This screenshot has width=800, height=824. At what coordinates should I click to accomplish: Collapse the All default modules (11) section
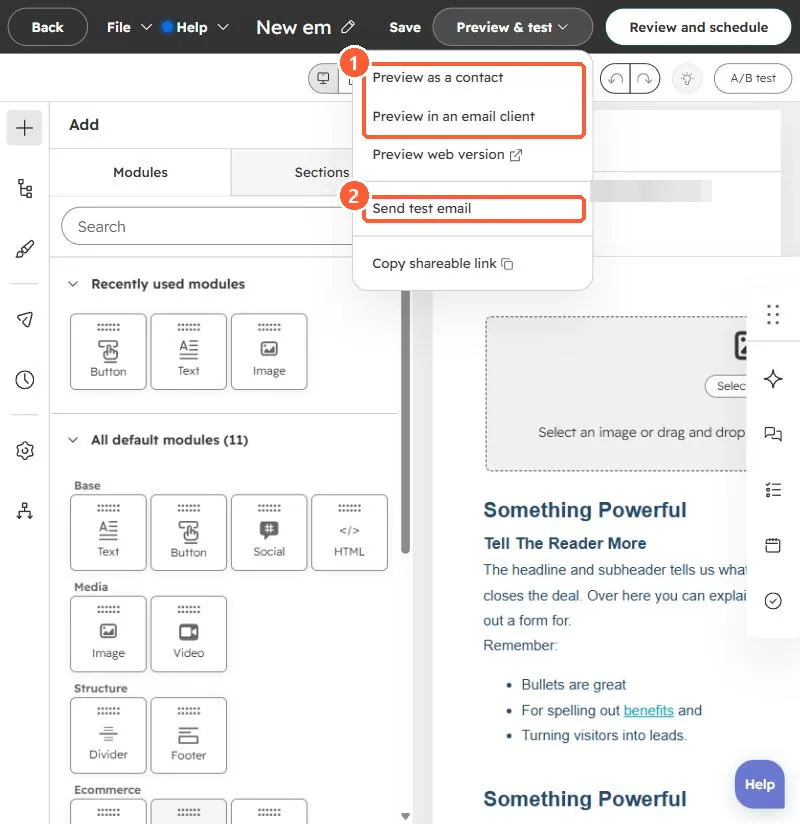[x=73, y=440]
